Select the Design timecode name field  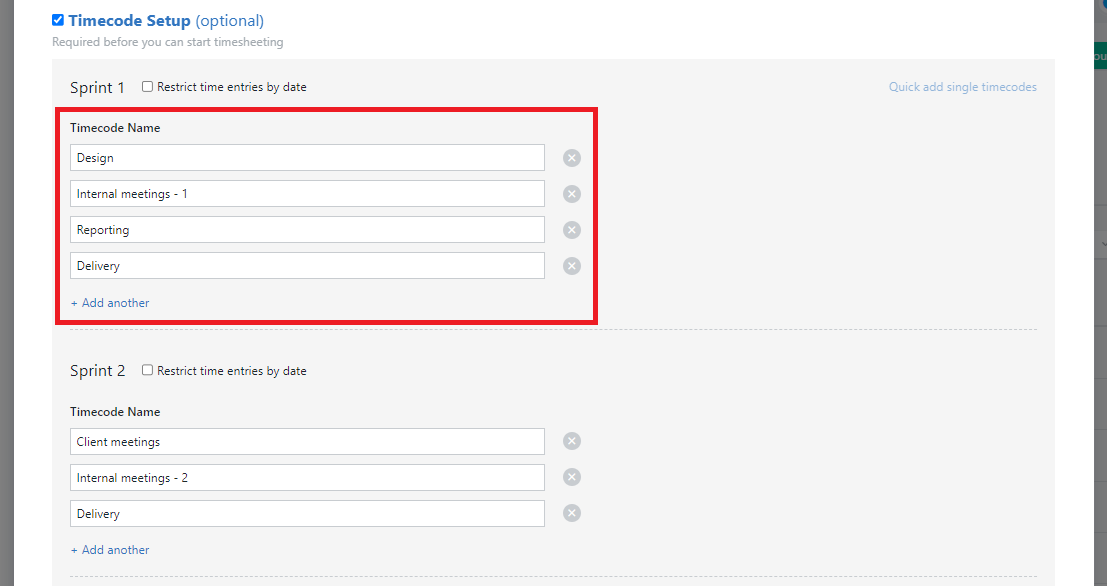click(x=307, y=157)
